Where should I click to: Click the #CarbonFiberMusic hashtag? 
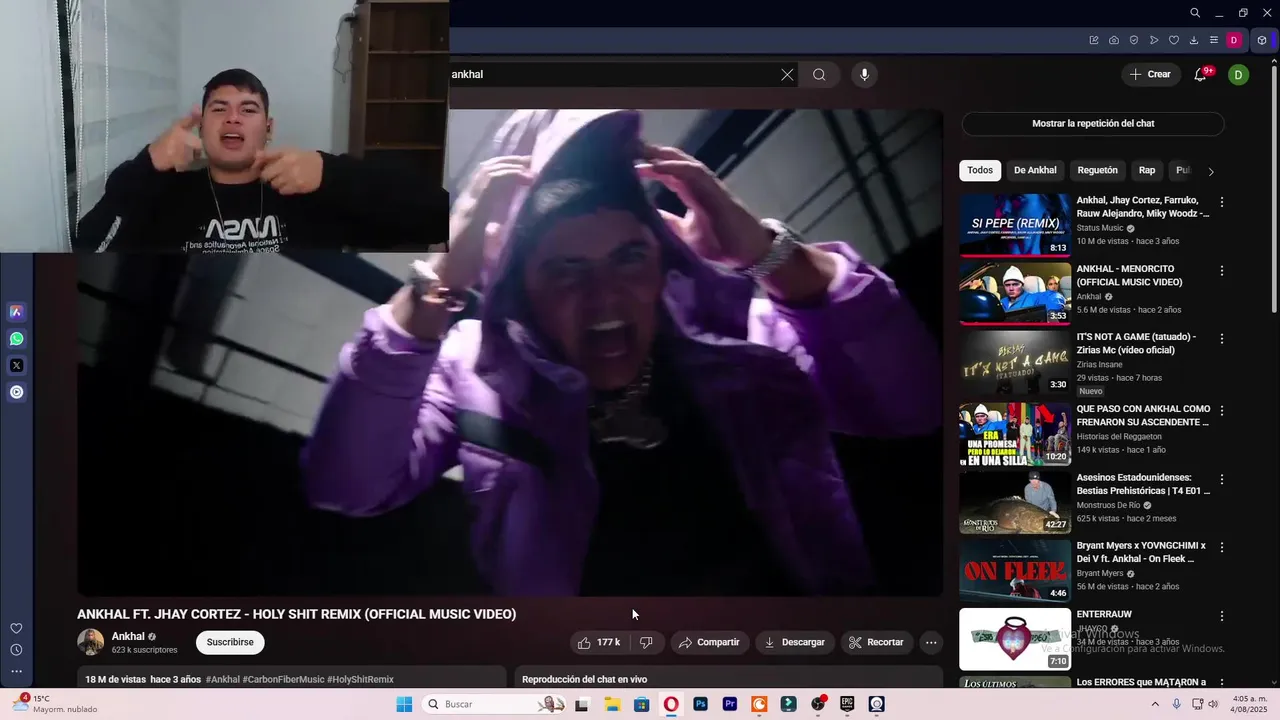[x=284, y=680]
